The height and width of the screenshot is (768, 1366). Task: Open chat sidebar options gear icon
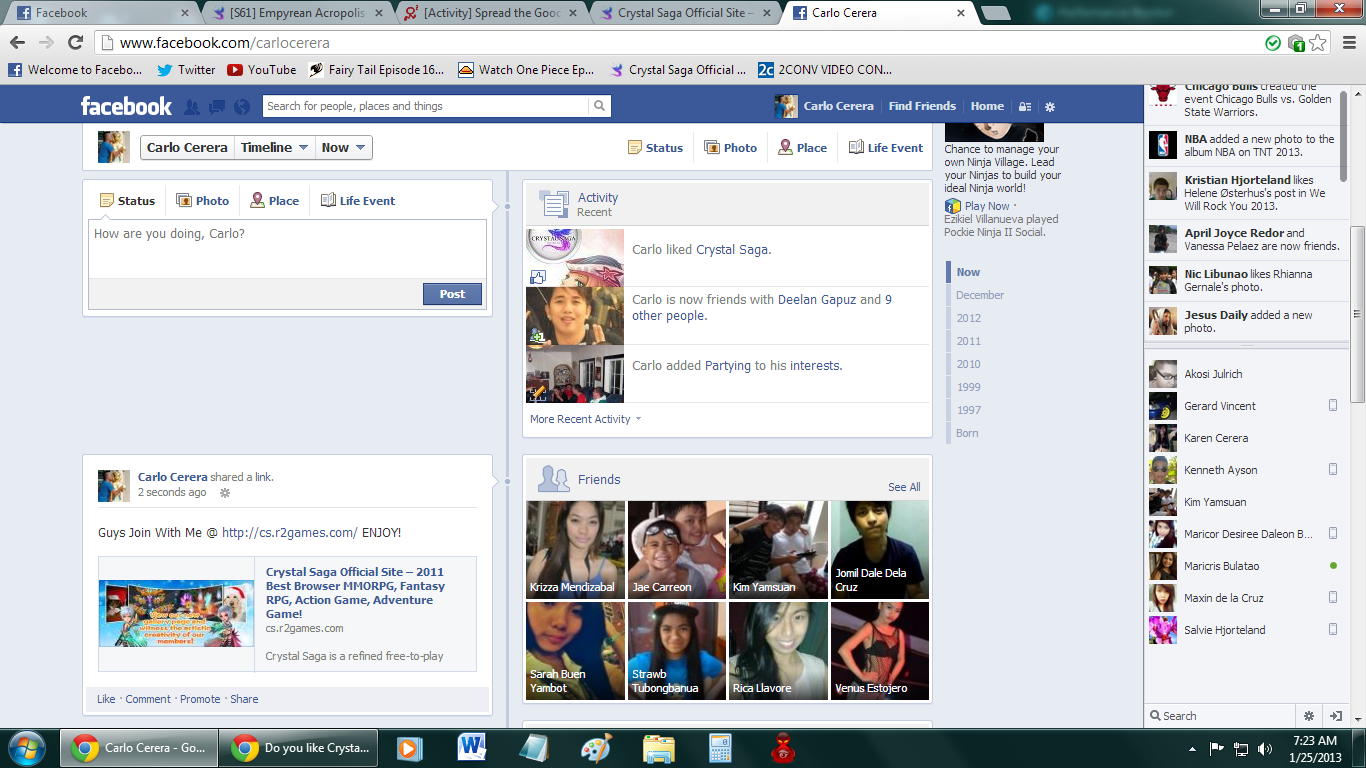pos(1308,716)
